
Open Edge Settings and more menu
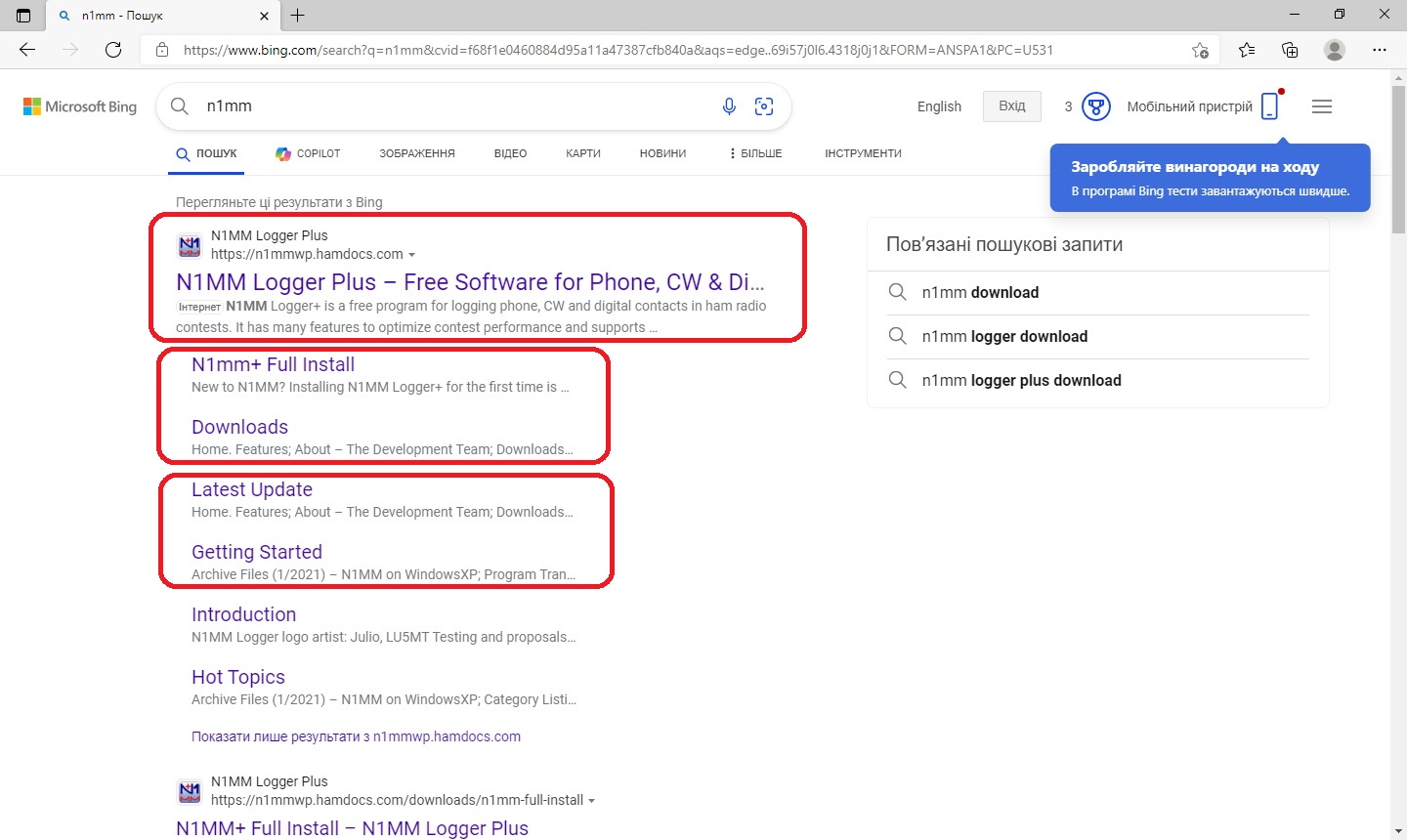[x=1380, y=50]
